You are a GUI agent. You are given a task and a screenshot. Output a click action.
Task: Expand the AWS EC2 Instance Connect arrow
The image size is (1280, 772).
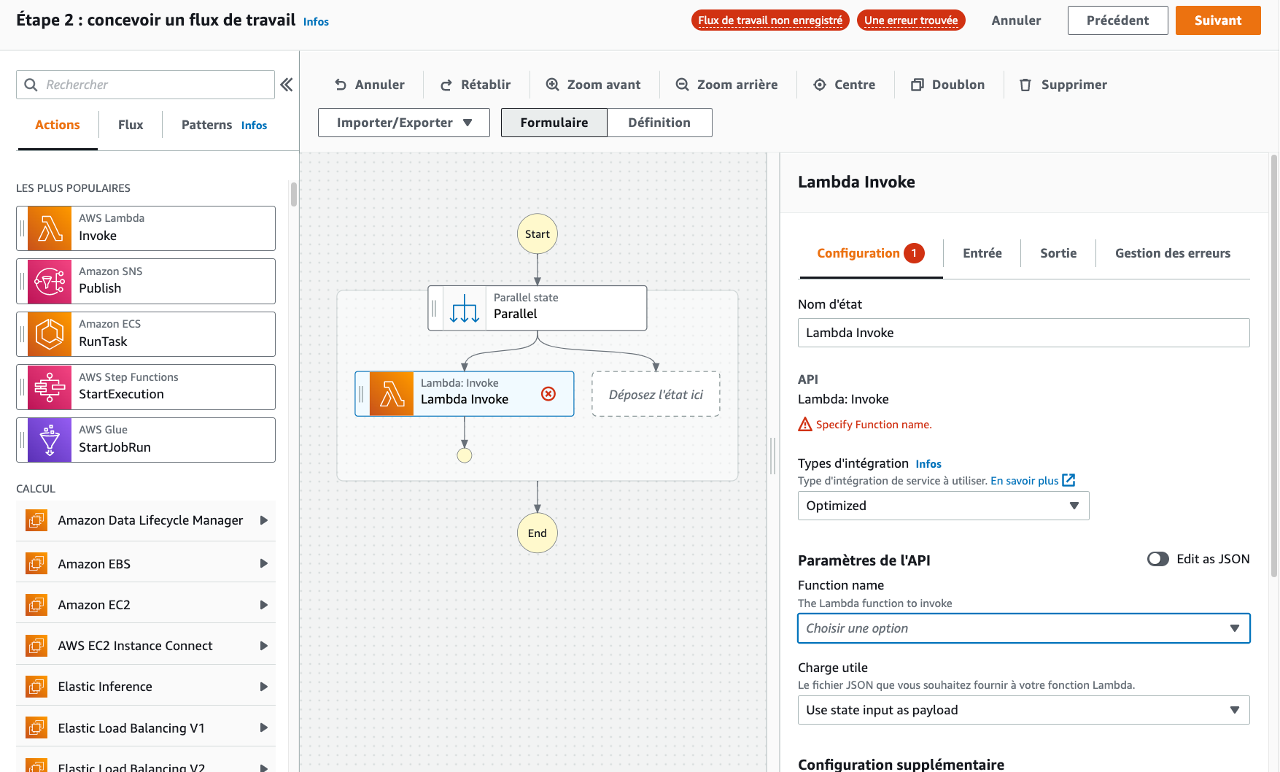tap(264, 645)
